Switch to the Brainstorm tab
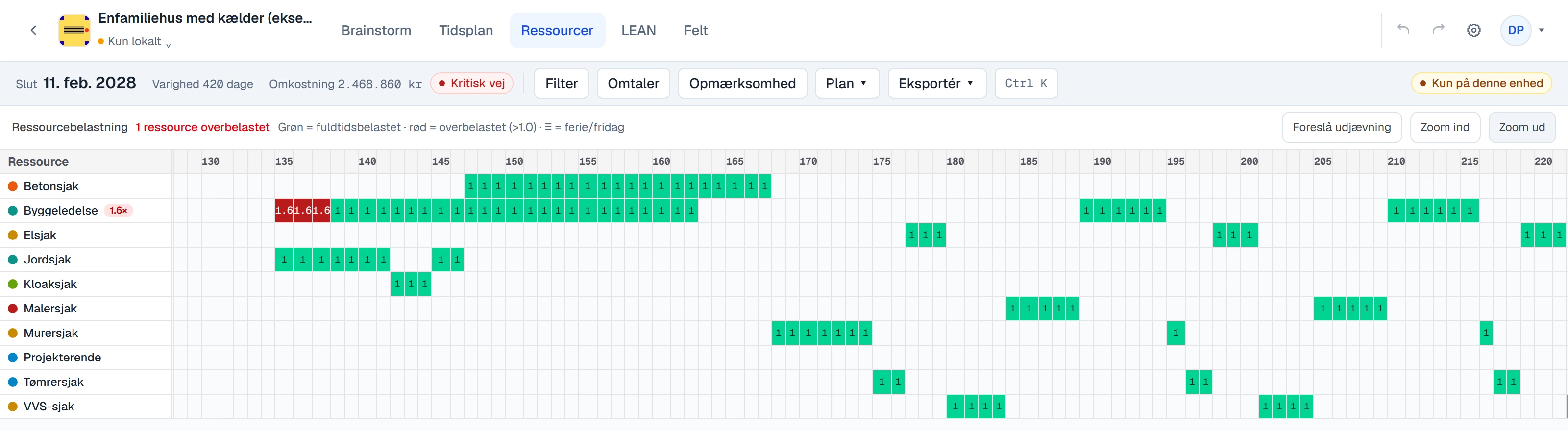 [x=376, y=30]
